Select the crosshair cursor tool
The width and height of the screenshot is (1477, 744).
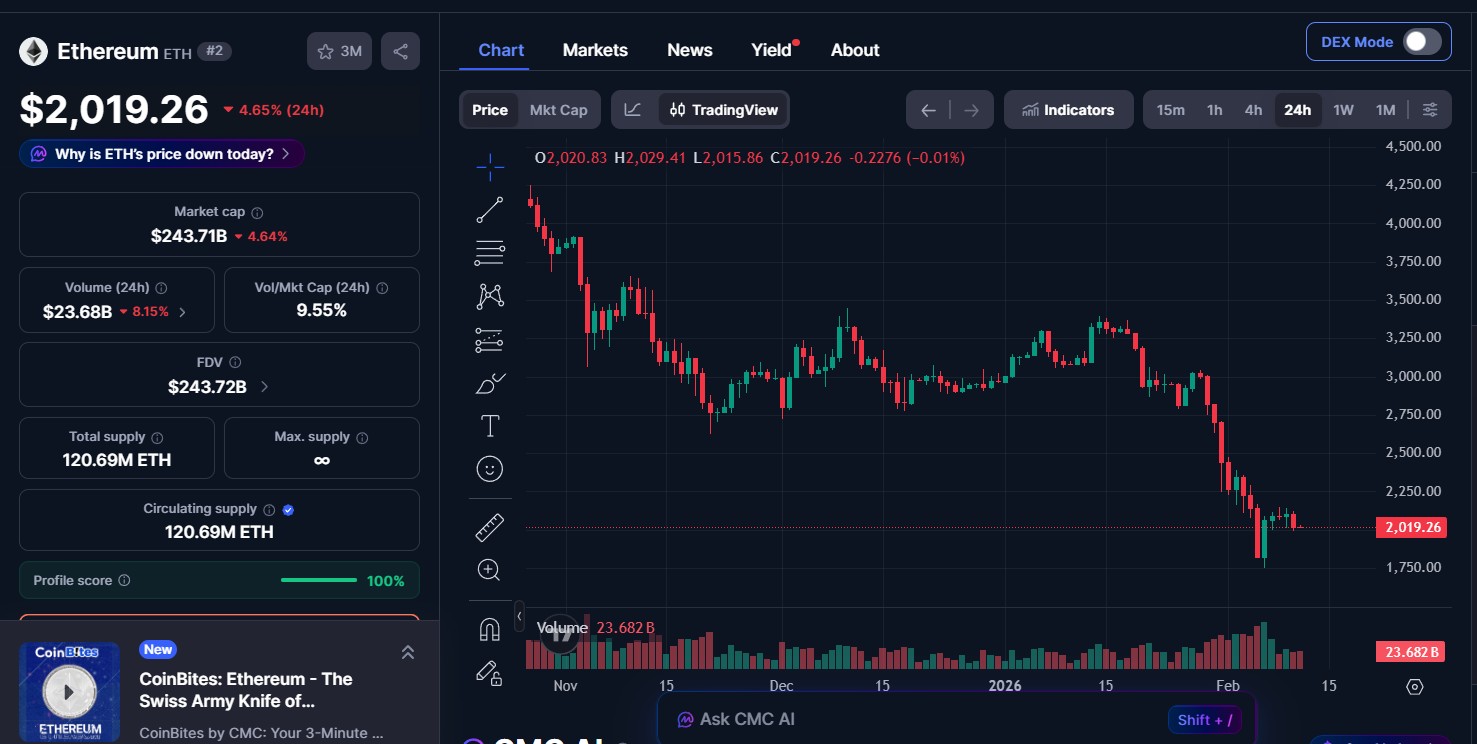(489, 166)
